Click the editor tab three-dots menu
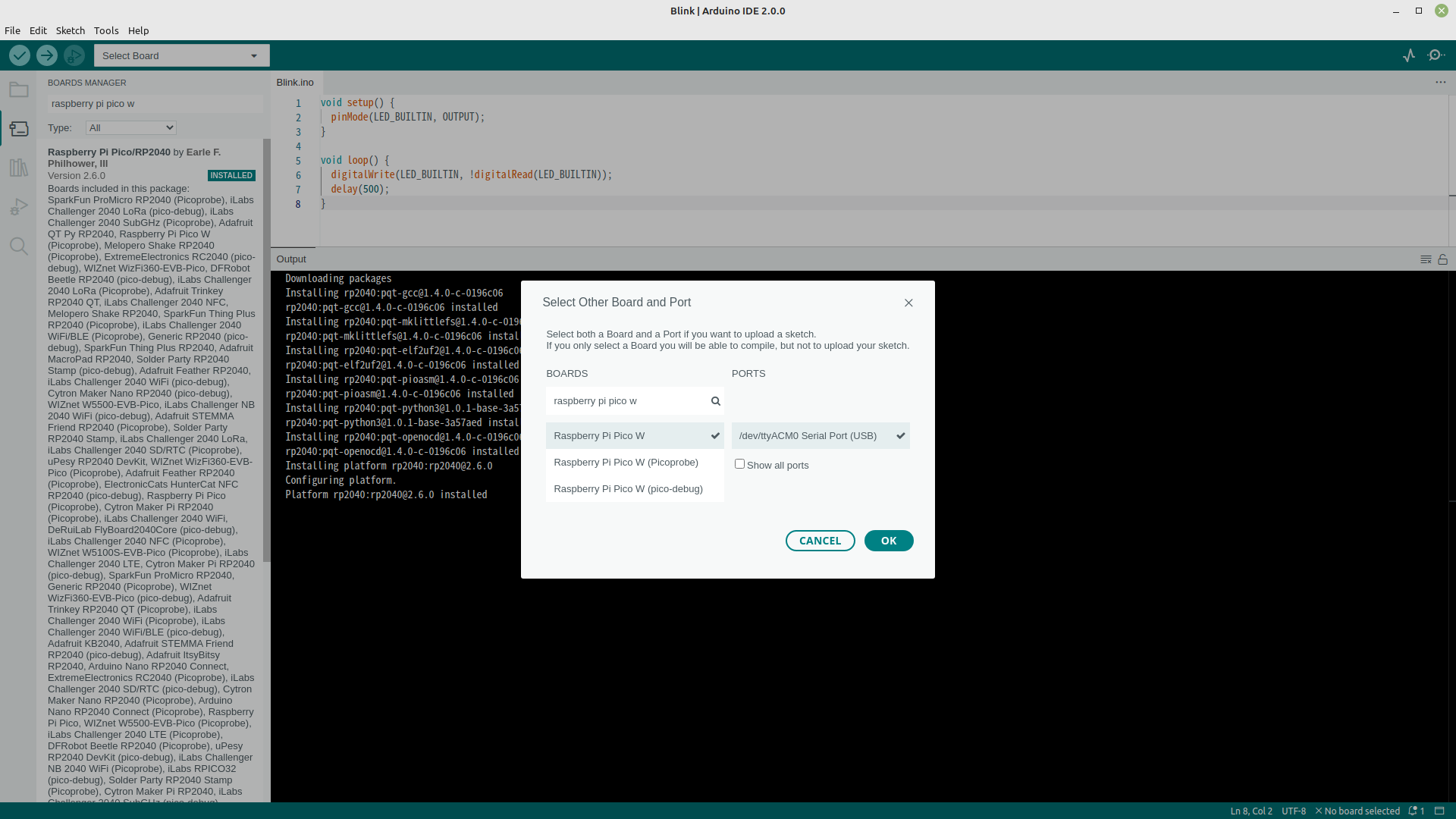Image resolution: width=1456 pixels, height=819 pixels. [1441, 83]
